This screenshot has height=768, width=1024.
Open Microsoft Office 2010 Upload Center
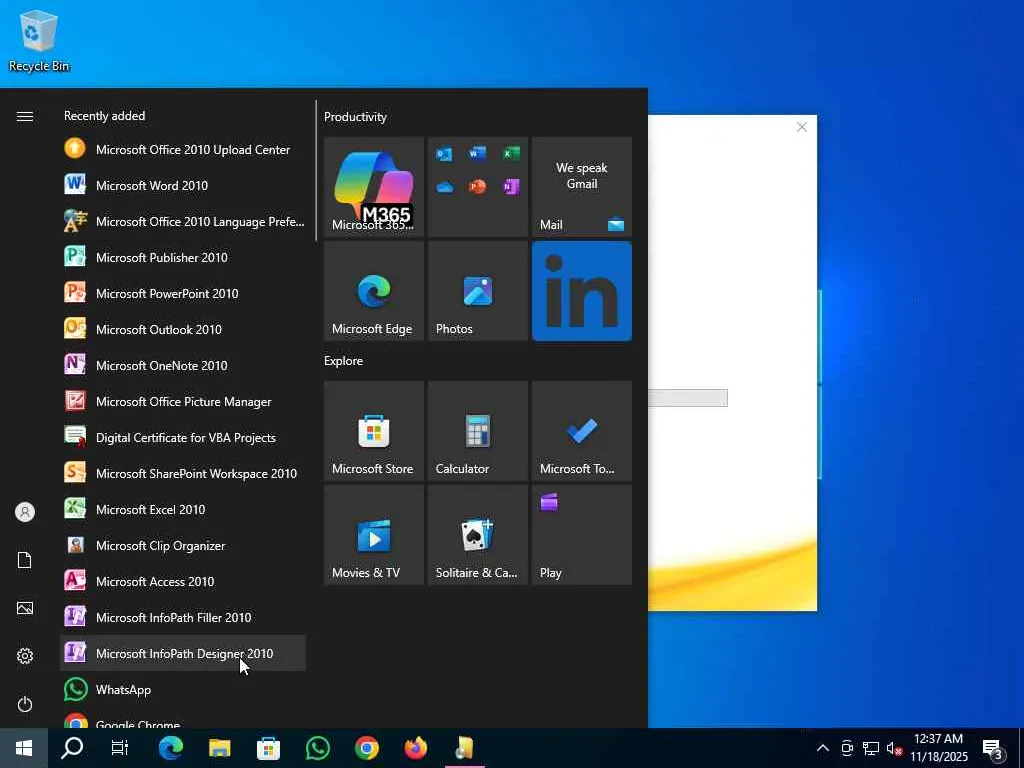point(183,150)
